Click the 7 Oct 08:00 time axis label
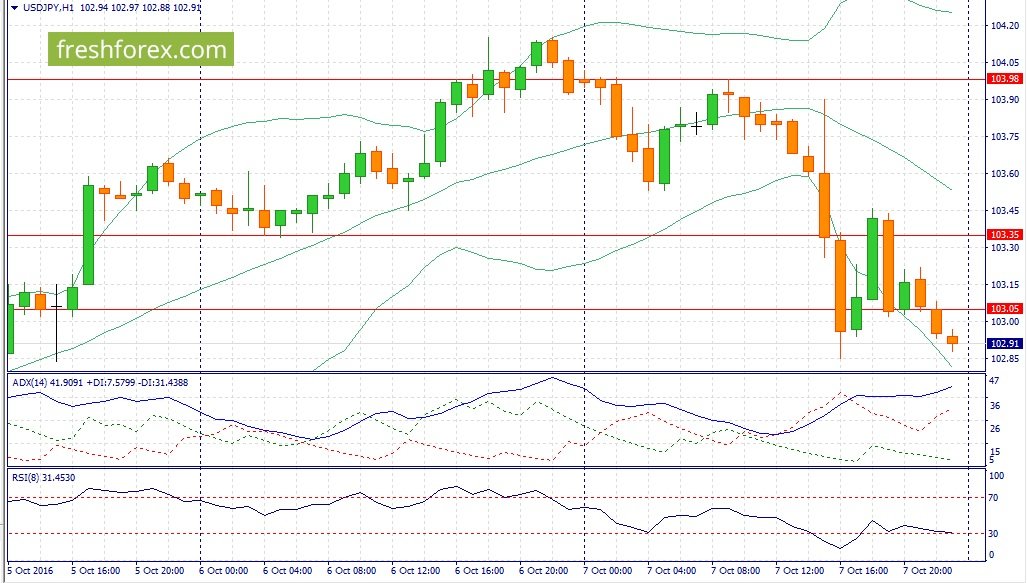 736,571
